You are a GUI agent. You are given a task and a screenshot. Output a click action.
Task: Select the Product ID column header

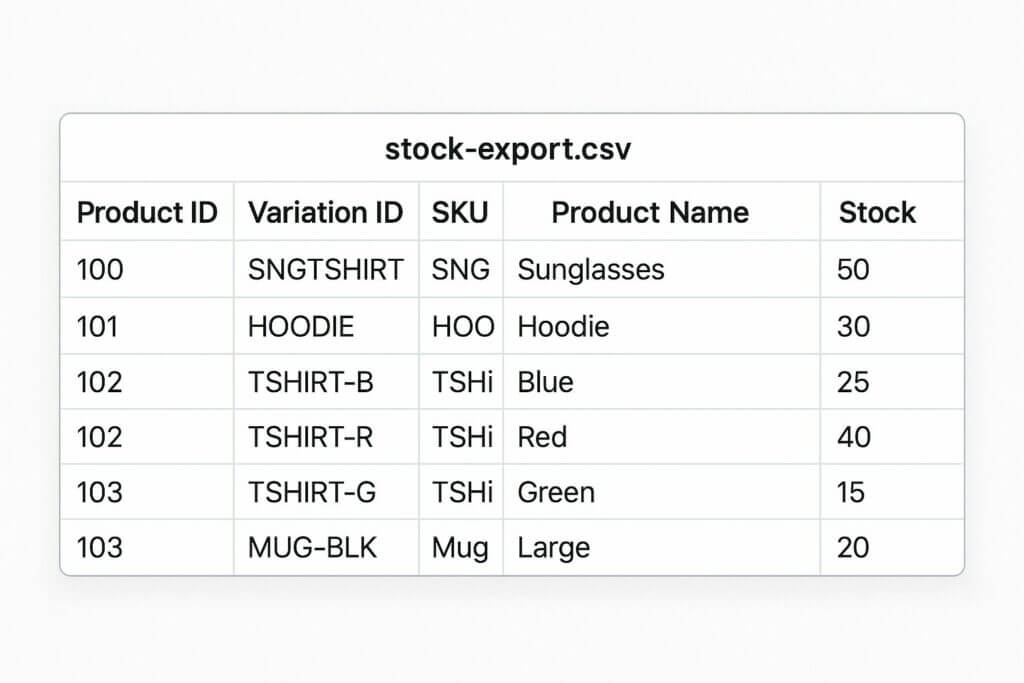click(x=147, y=212)
